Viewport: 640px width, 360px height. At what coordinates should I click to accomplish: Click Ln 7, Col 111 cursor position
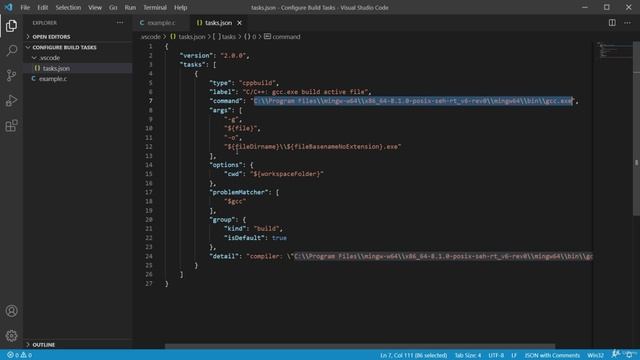413,355
